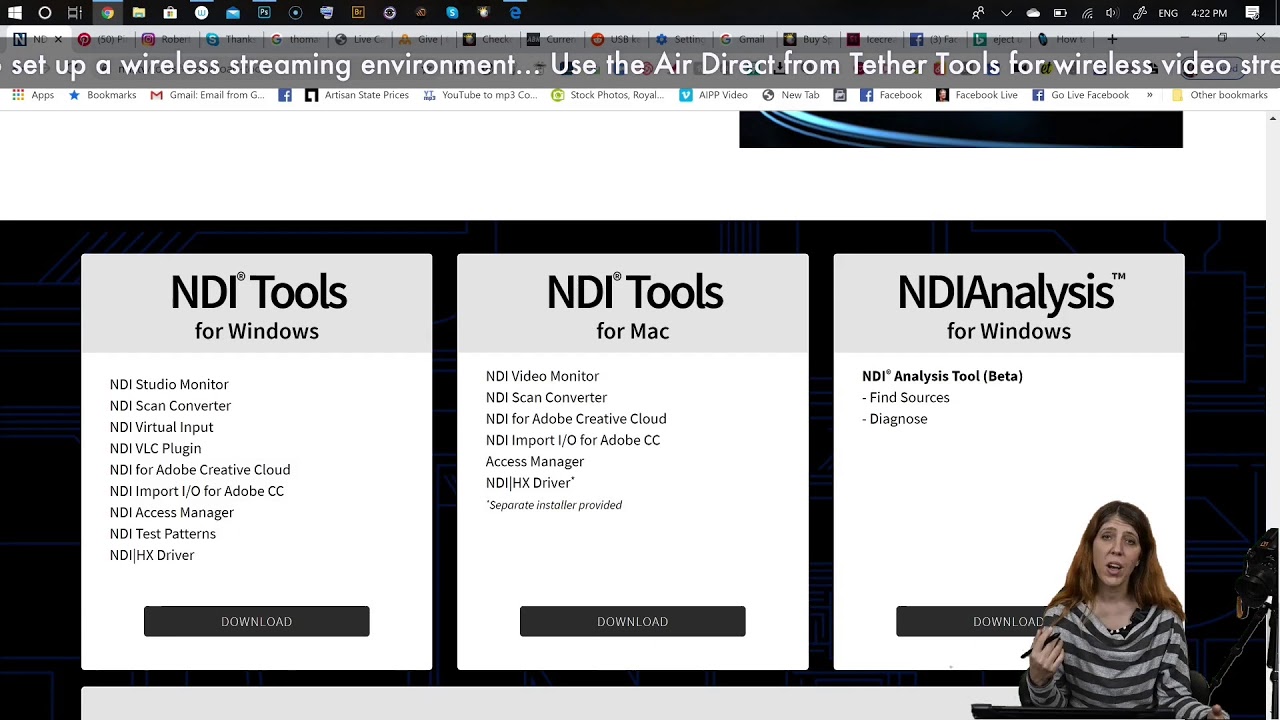Switch to the Gmail browser tab

tap(743, 39)
